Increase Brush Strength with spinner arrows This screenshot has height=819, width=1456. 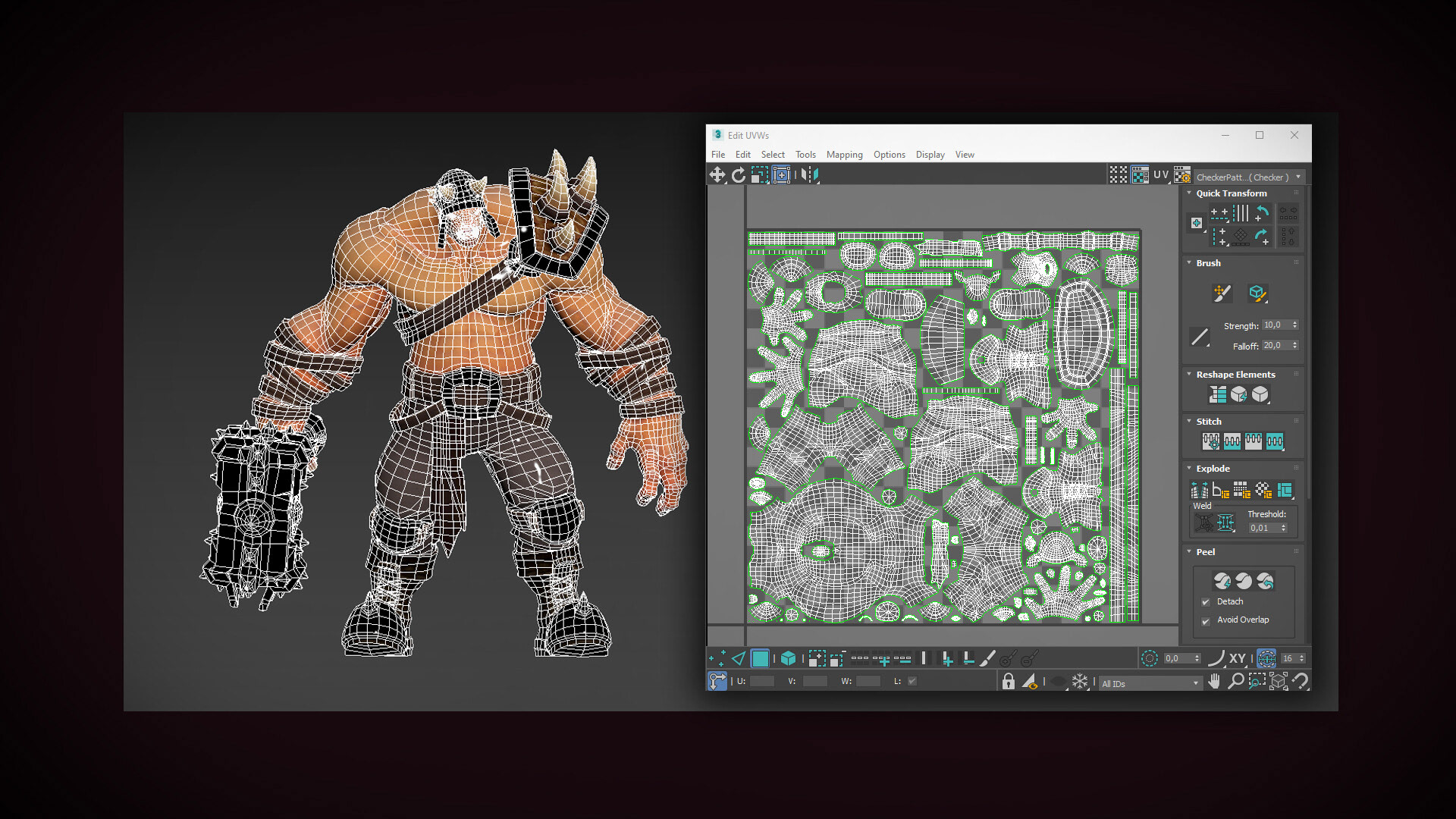pos(1294,322)
